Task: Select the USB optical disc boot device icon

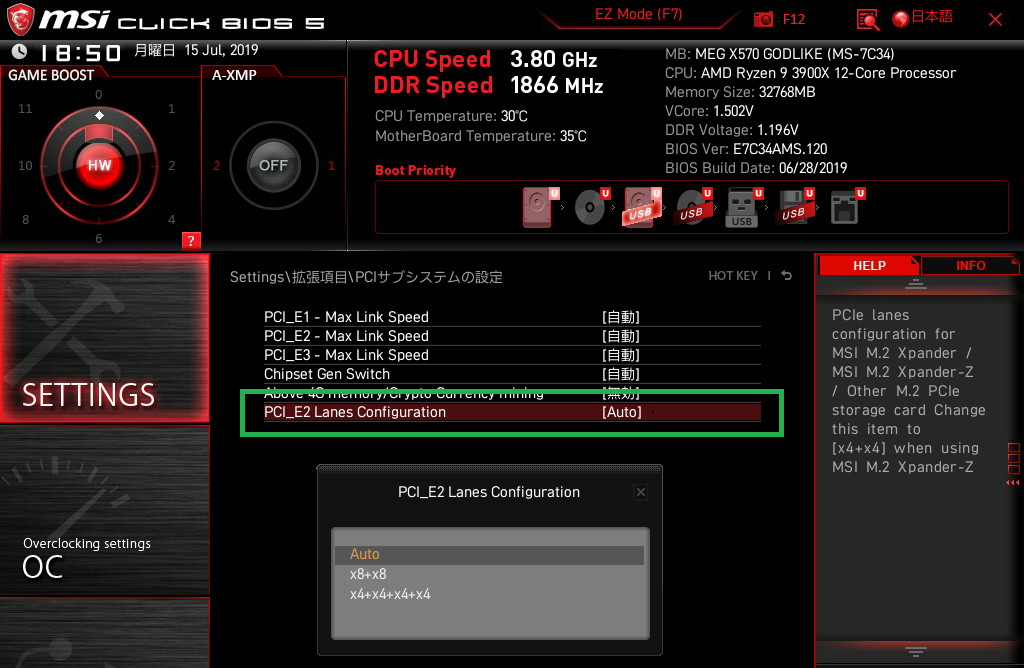Action: click(692, 208)
